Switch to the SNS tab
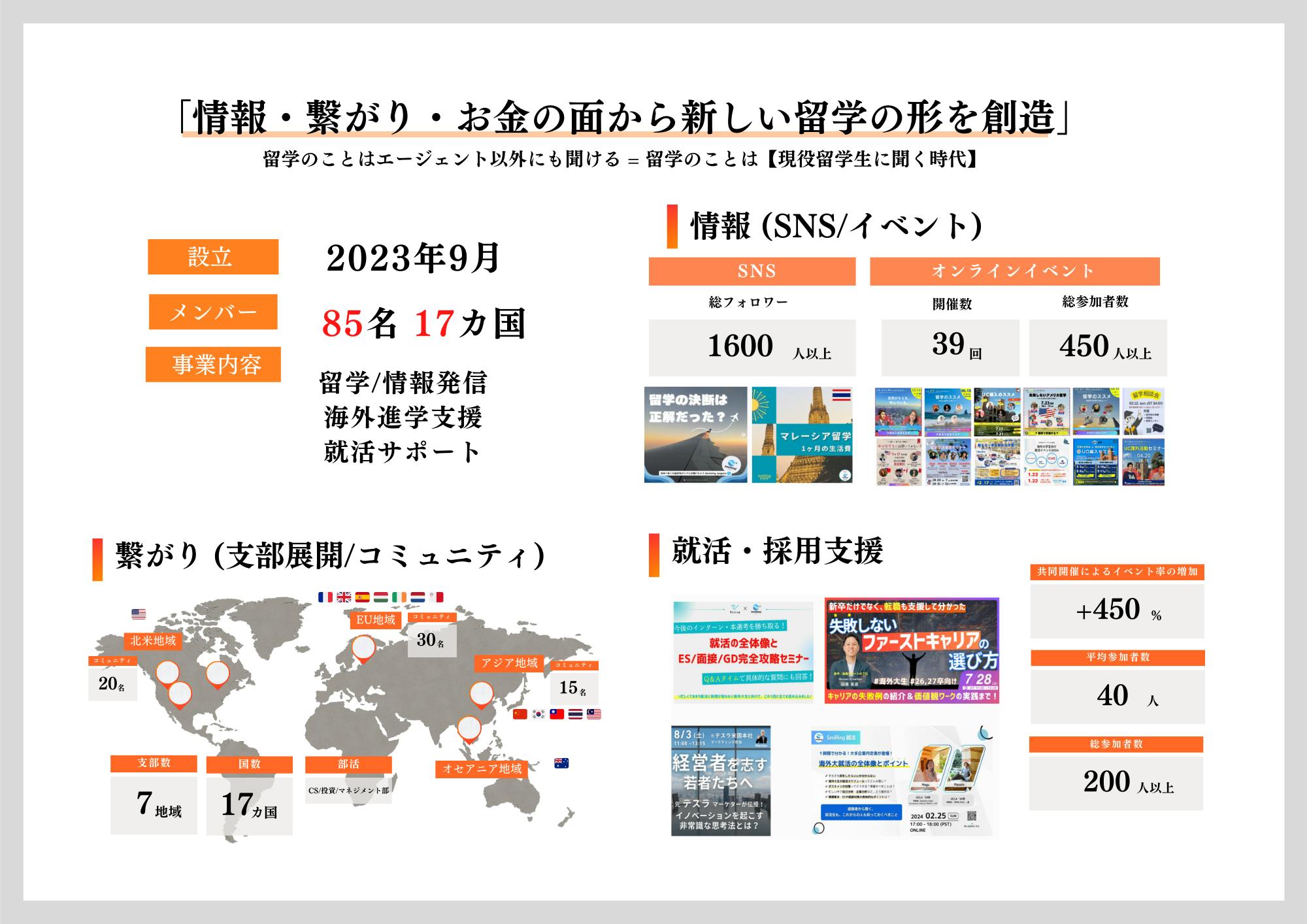This screenshot has width=1307, height=924. coord(752,272)
